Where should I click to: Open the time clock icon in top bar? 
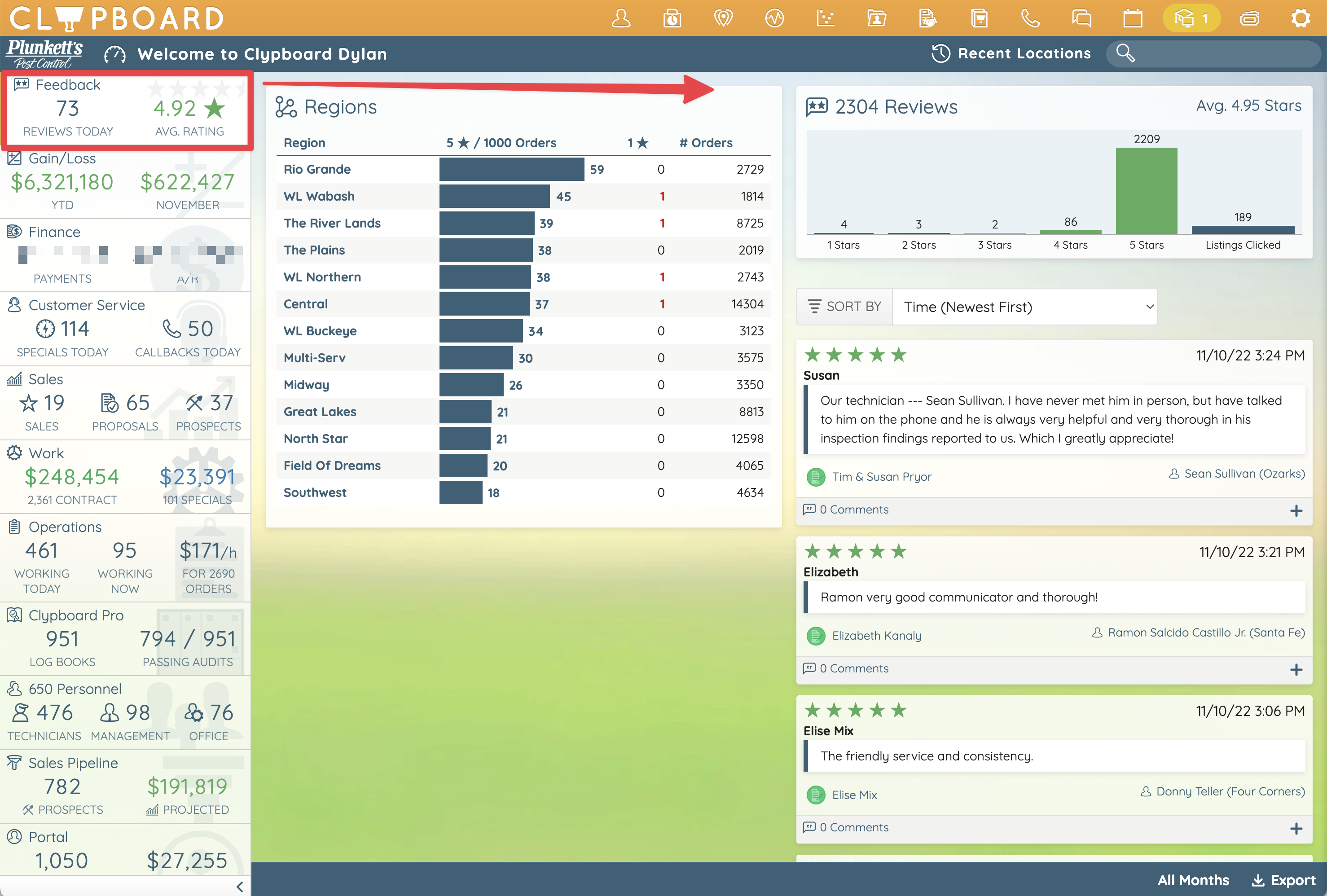672,18
